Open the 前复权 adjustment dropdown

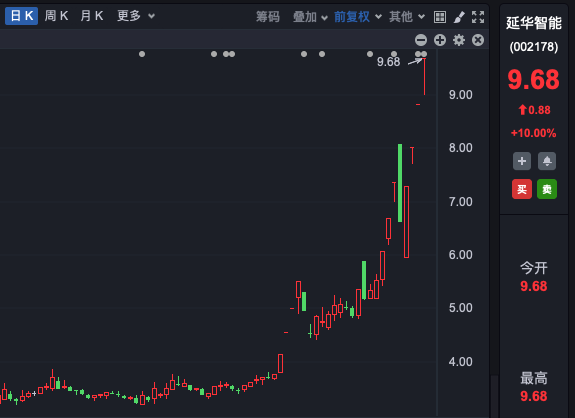click(358, 16)
